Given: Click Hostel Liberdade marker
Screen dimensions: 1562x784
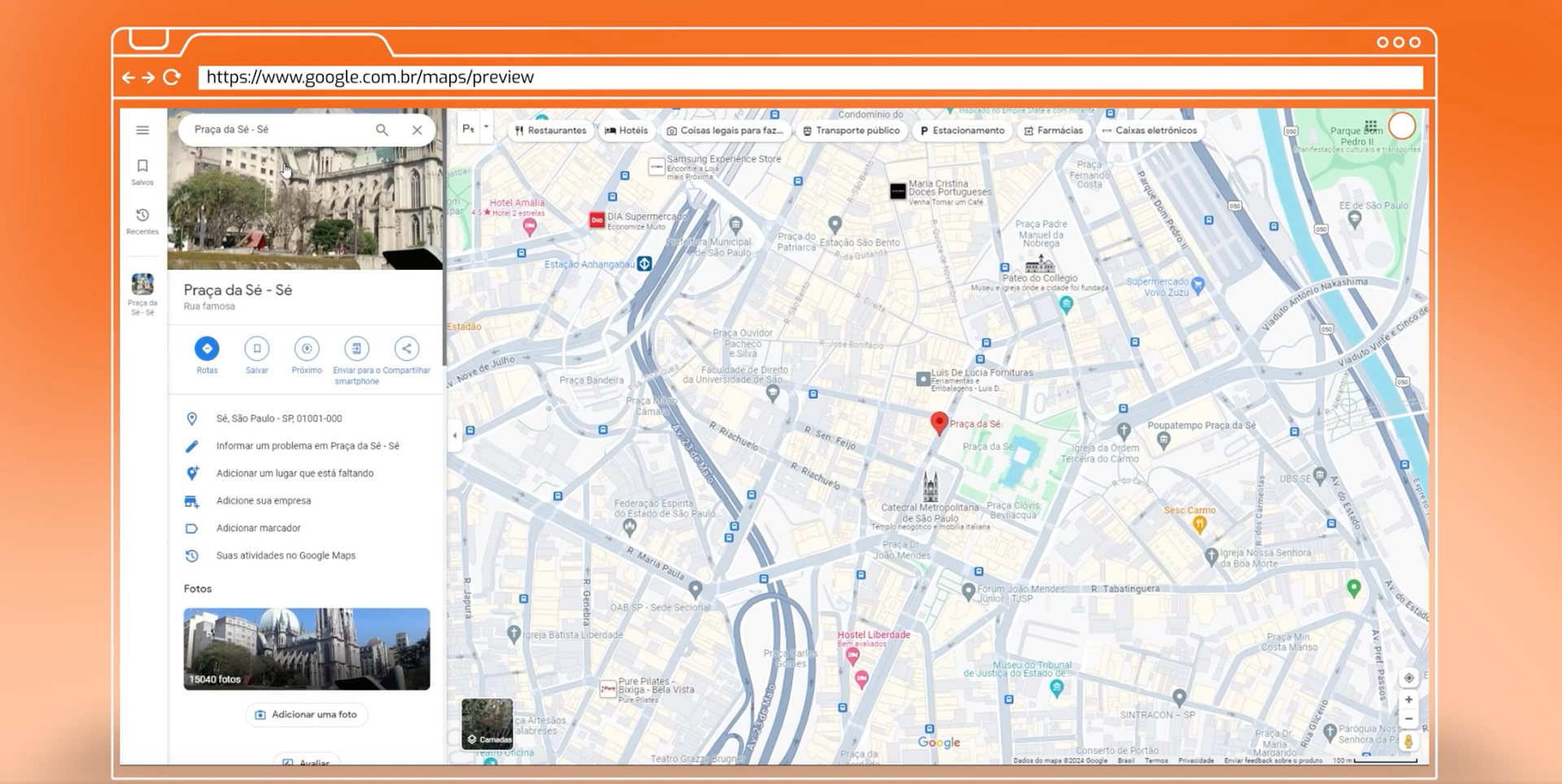Looking at the screenshot, I should point(853,656).
